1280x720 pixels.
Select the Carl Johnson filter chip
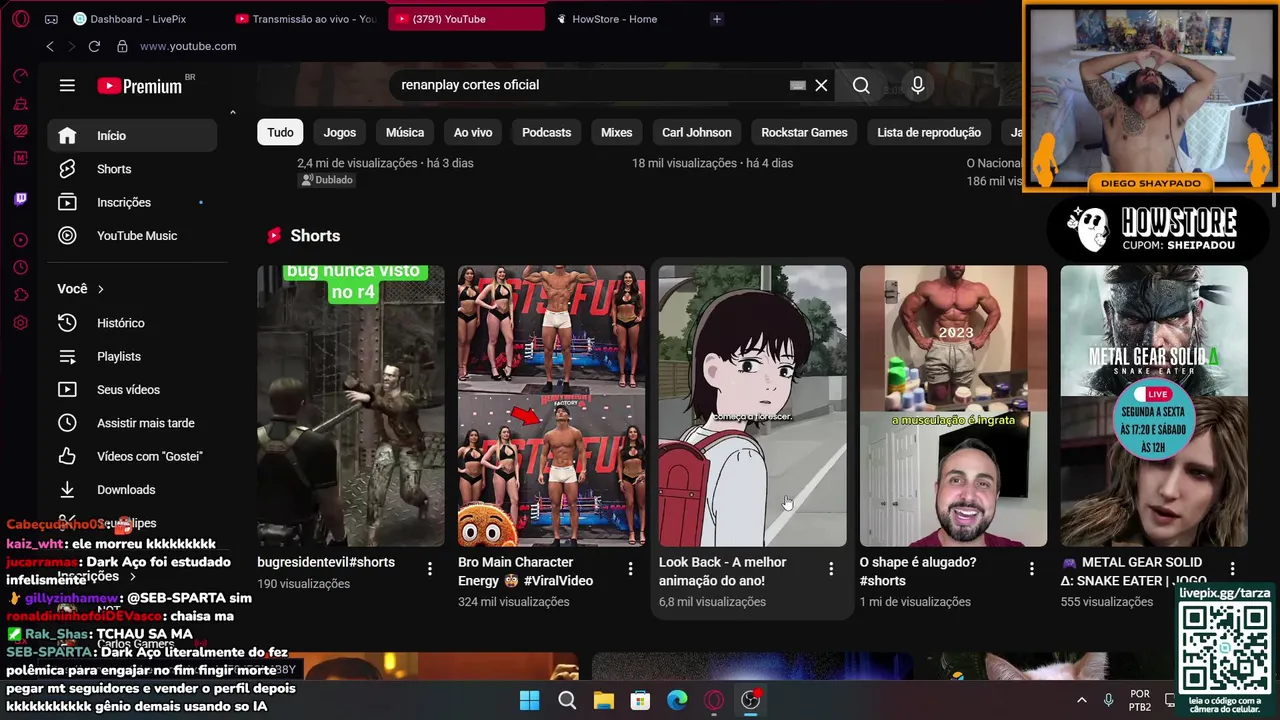coord(696,132)
